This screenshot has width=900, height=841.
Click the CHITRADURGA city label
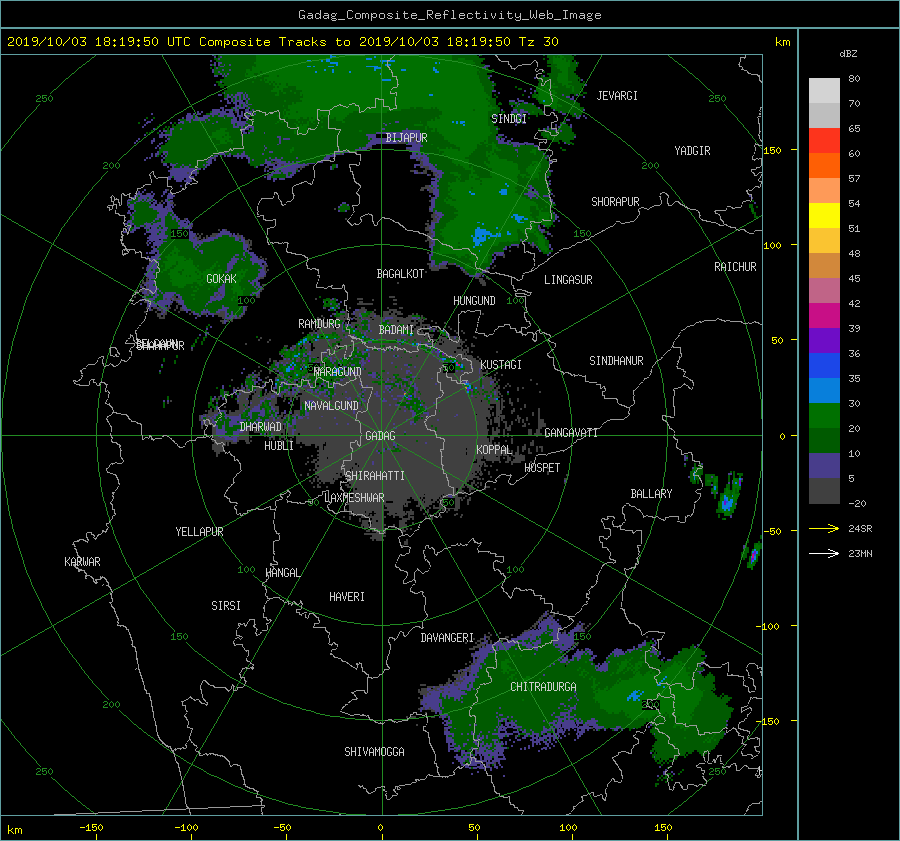coord(543,687)
